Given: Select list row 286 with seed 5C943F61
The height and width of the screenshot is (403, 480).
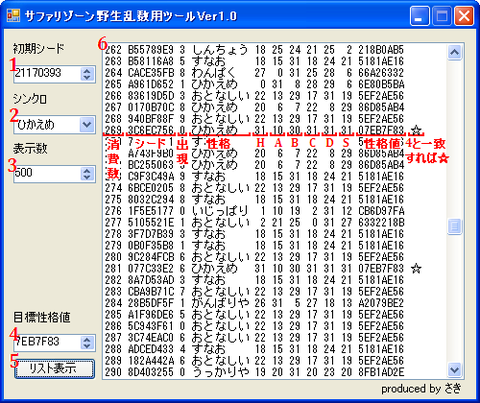Looking at the screenshot, I should tap(254, 326).
